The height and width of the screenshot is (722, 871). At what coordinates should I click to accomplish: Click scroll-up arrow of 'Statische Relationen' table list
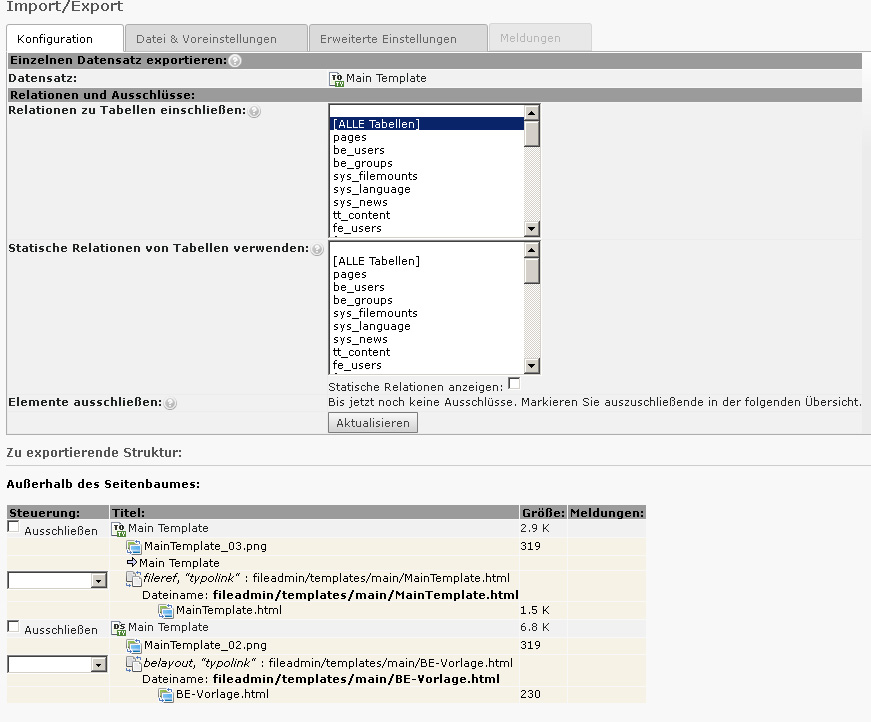(532, 250)
